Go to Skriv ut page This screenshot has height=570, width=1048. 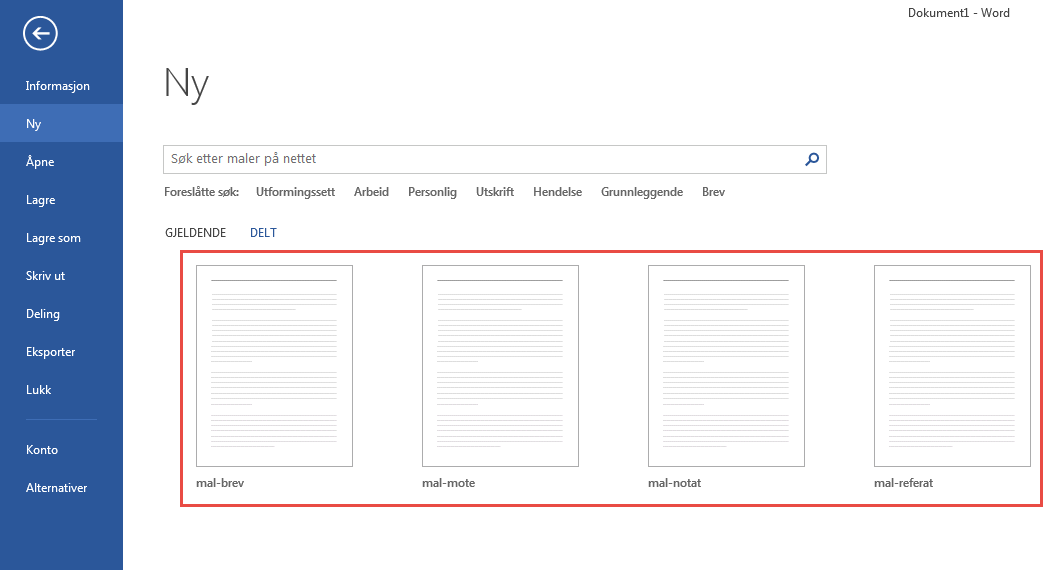pos(61,276)
